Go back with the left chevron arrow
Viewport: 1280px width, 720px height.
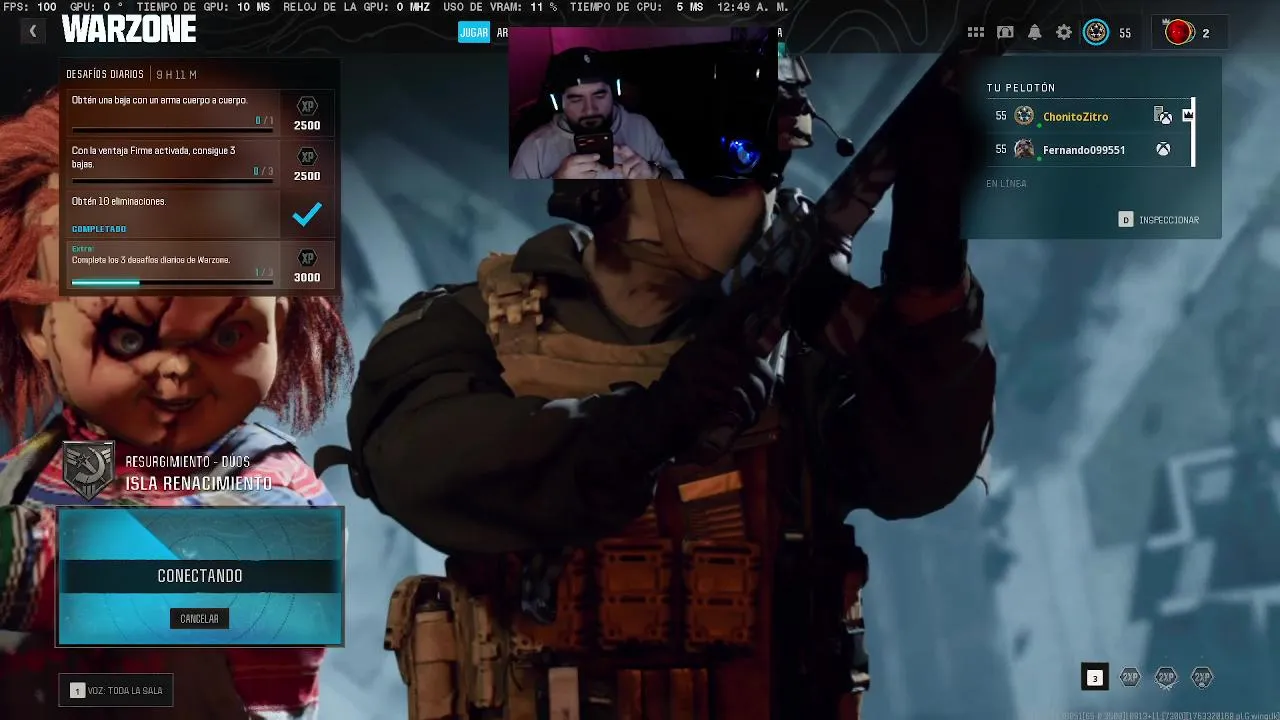pos(32,32)
